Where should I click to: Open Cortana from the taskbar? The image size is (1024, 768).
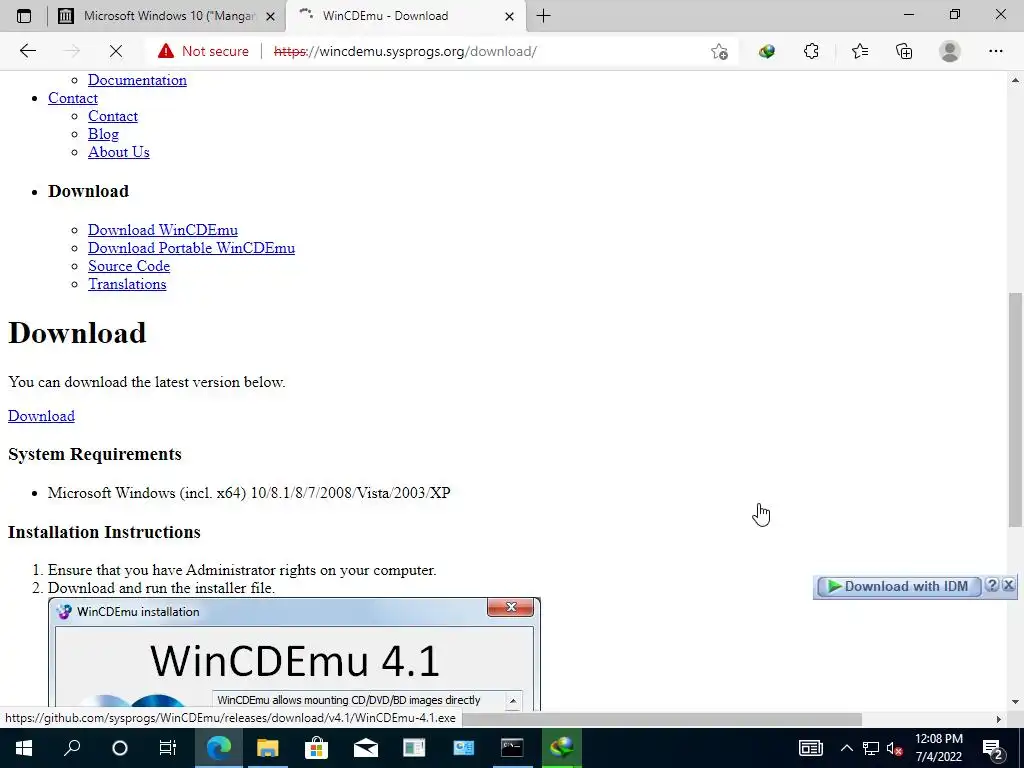tap(120, 748)
